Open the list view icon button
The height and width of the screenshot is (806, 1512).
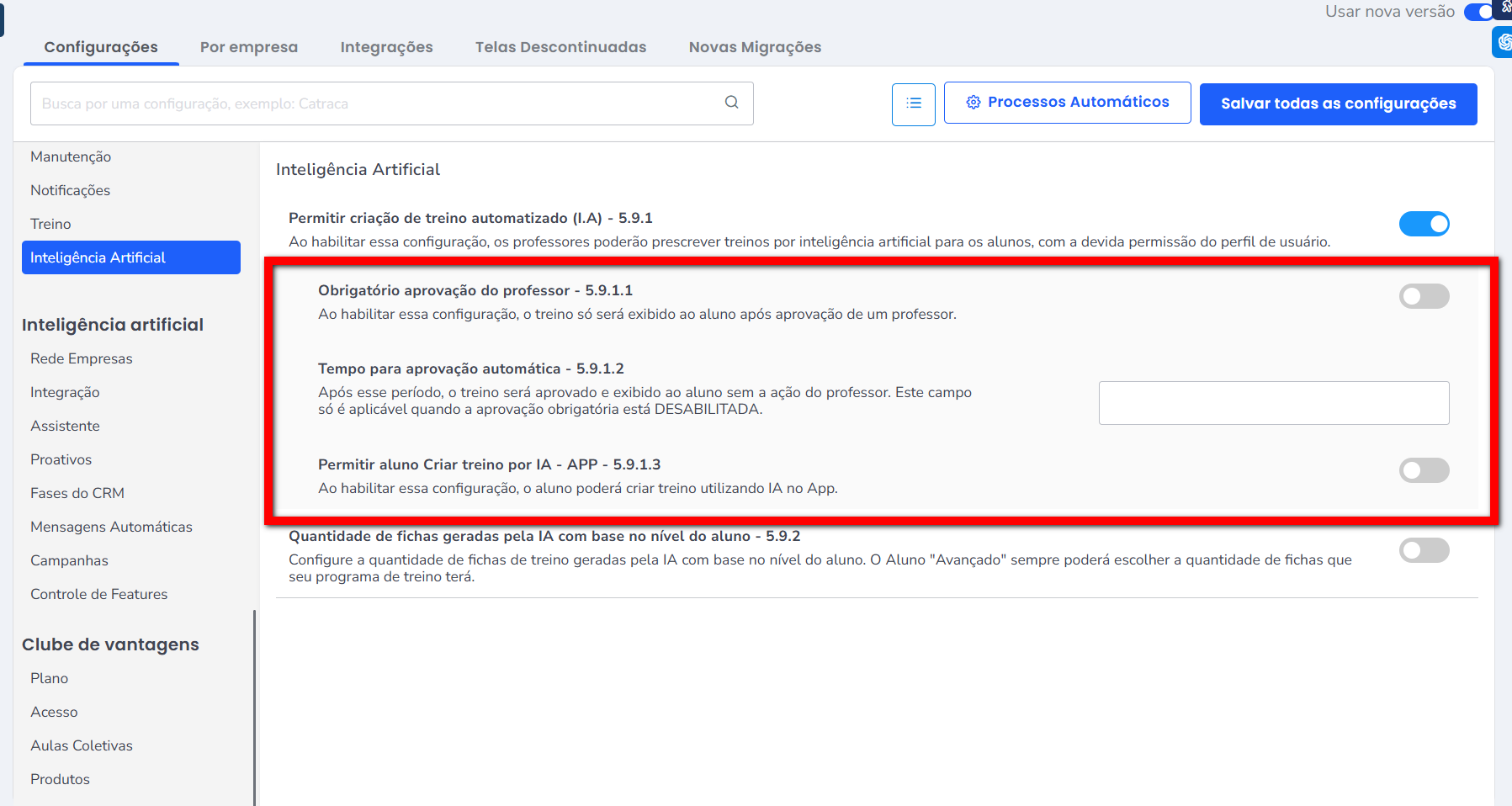(x=913, y=104)
